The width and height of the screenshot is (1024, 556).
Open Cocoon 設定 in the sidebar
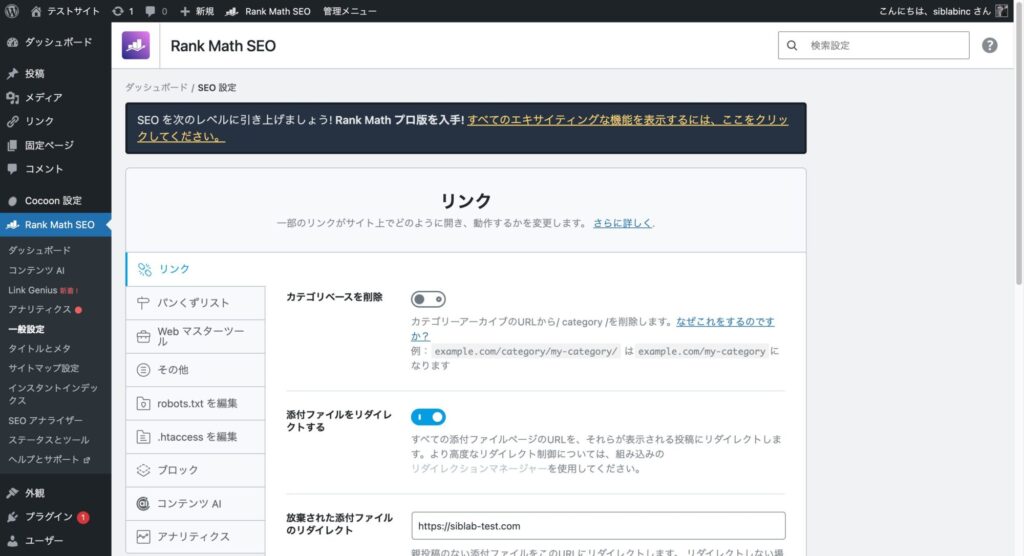click(56, 201)
